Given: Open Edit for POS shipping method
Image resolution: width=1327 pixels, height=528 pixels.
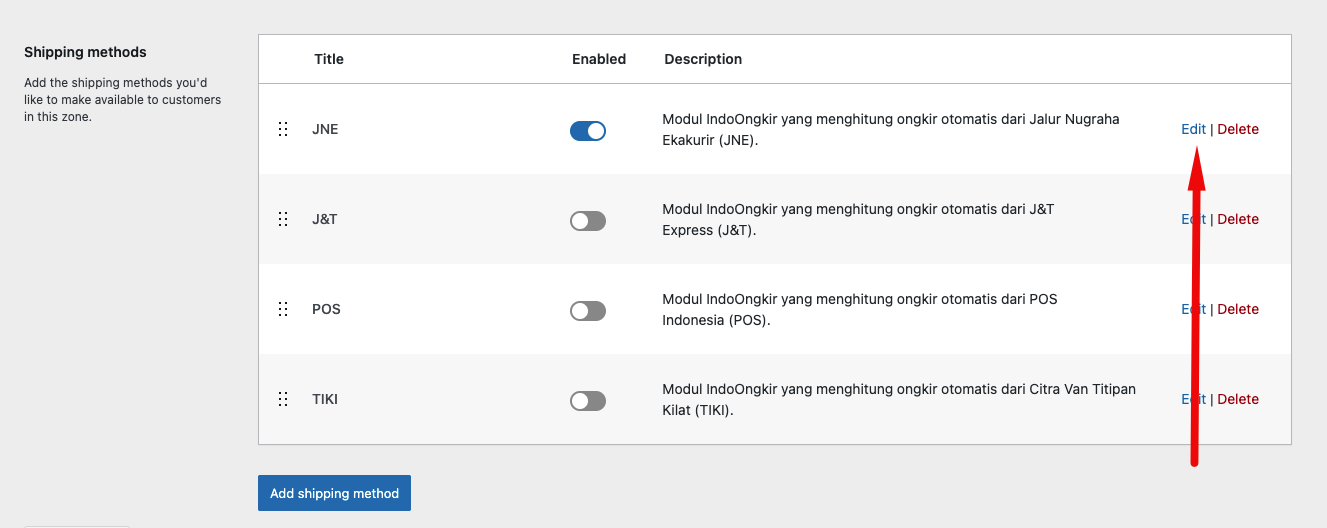Looking at the screenshot, I should [1186, 309].
